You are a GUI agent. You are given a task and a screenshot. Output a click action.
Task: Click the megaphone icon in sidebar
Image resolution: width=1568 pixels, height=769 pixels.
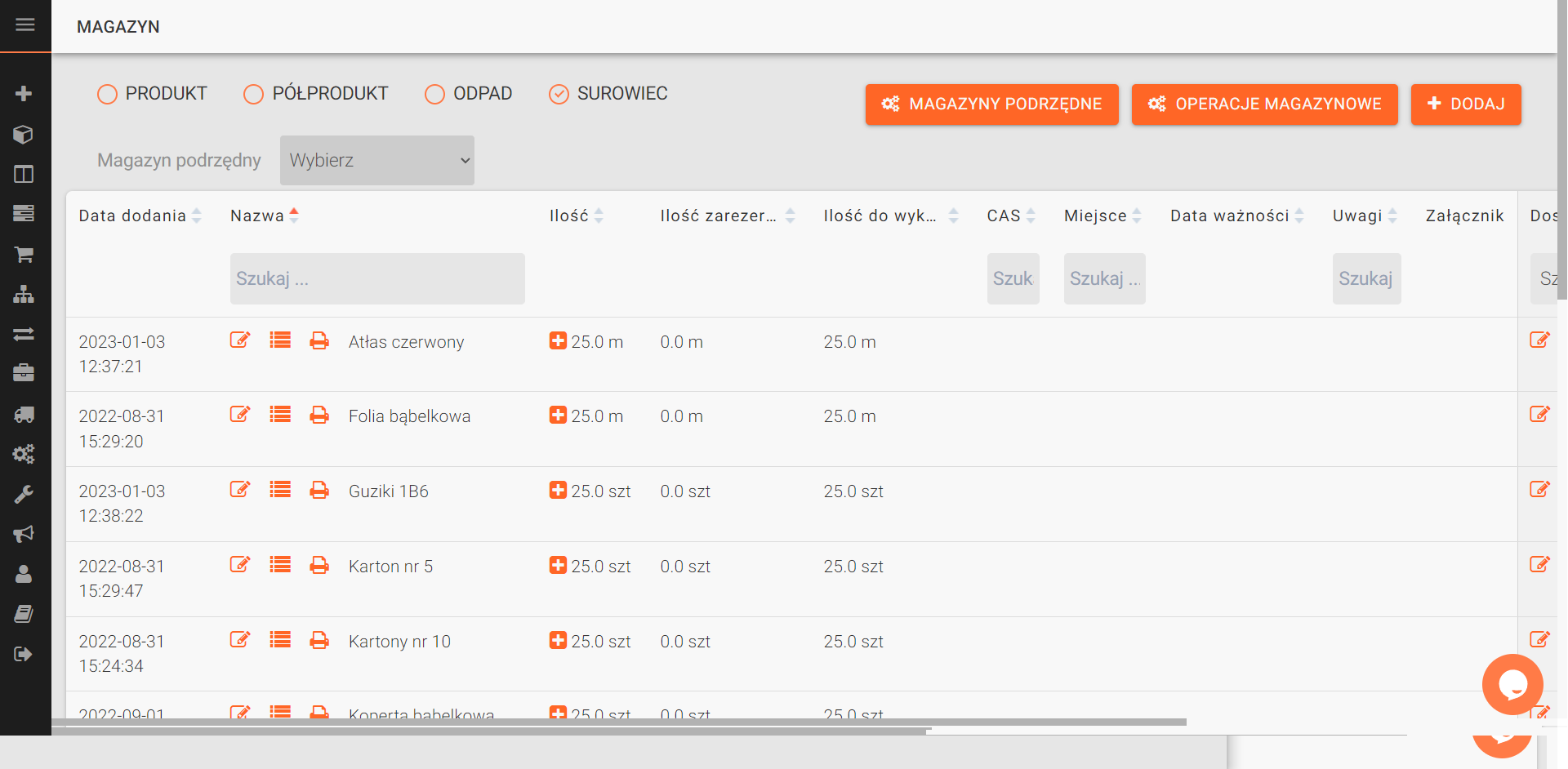24,534
